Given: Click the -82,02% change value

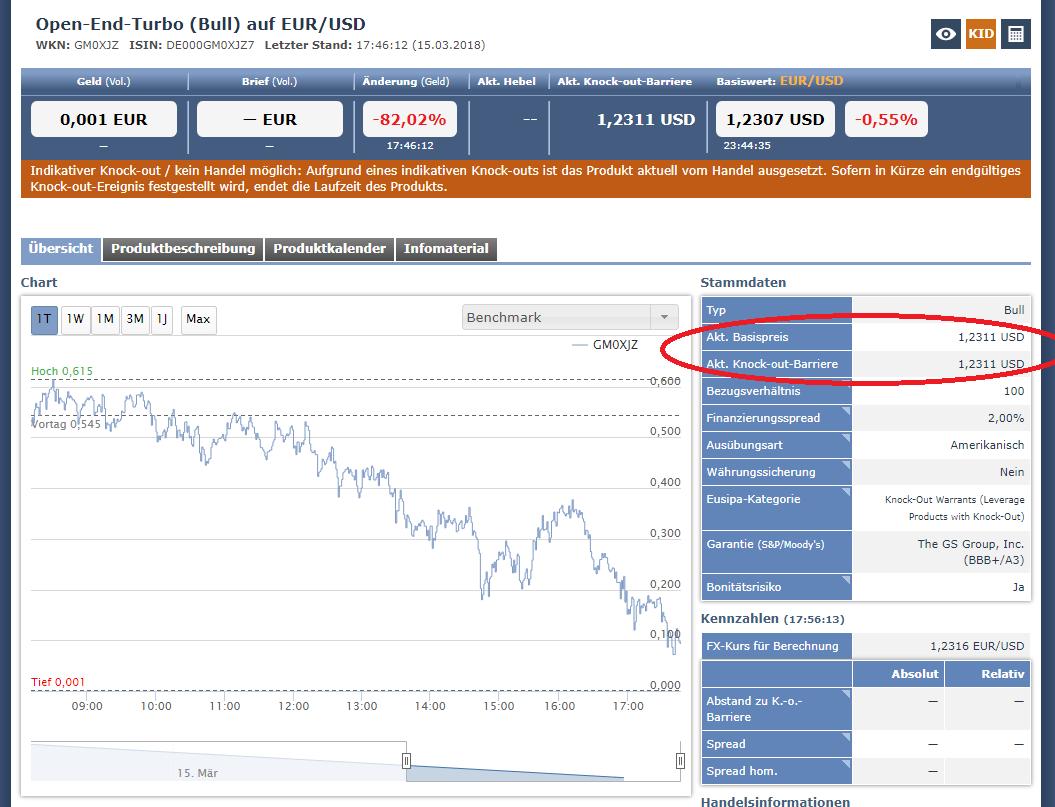Looking at the screenshot, I should [x=410, y=119].
